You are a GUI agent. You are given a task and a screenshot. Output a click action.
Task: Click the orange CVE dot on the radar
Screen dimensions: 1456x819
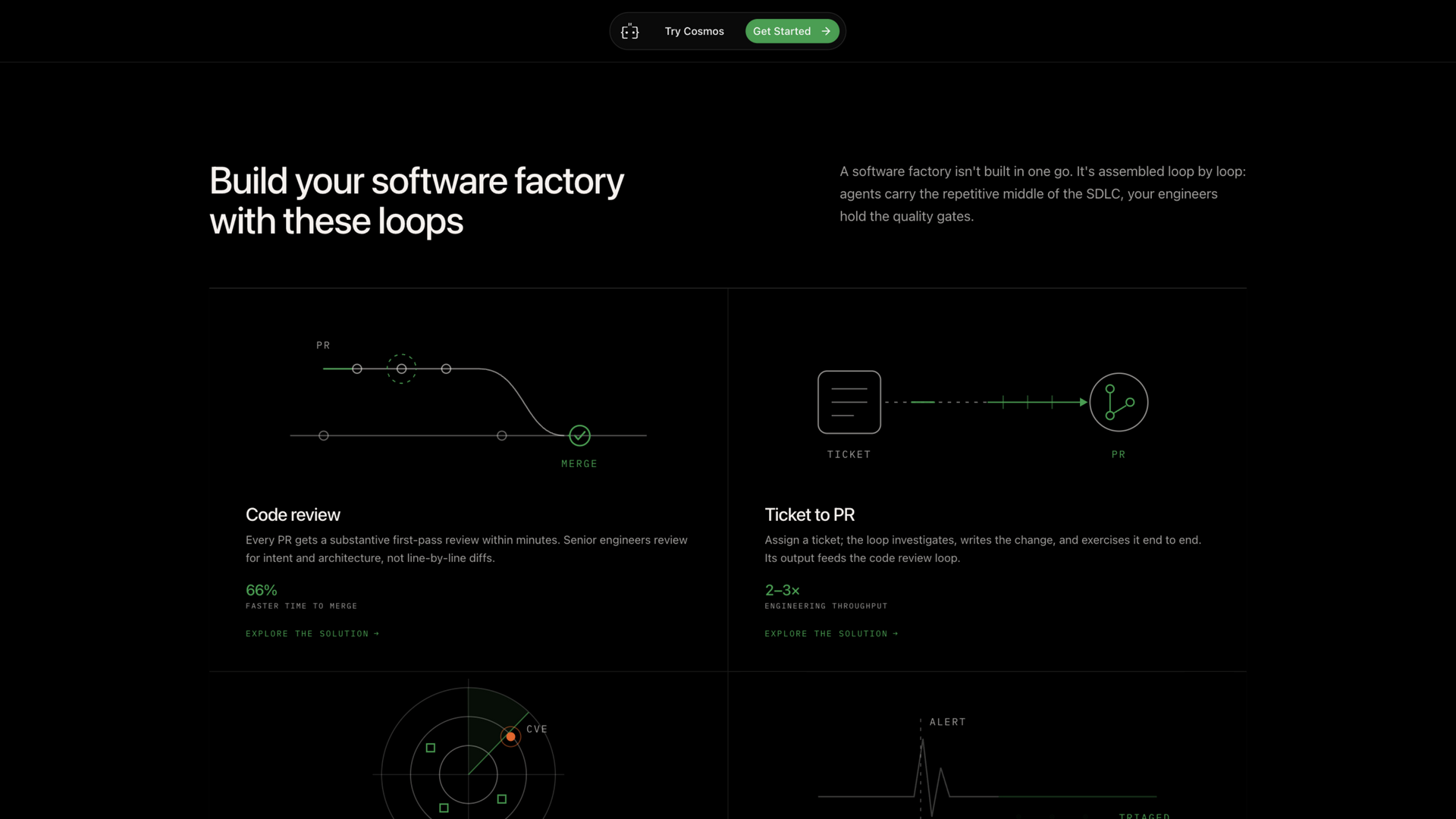pyautogui.click(x=510, y=736)
